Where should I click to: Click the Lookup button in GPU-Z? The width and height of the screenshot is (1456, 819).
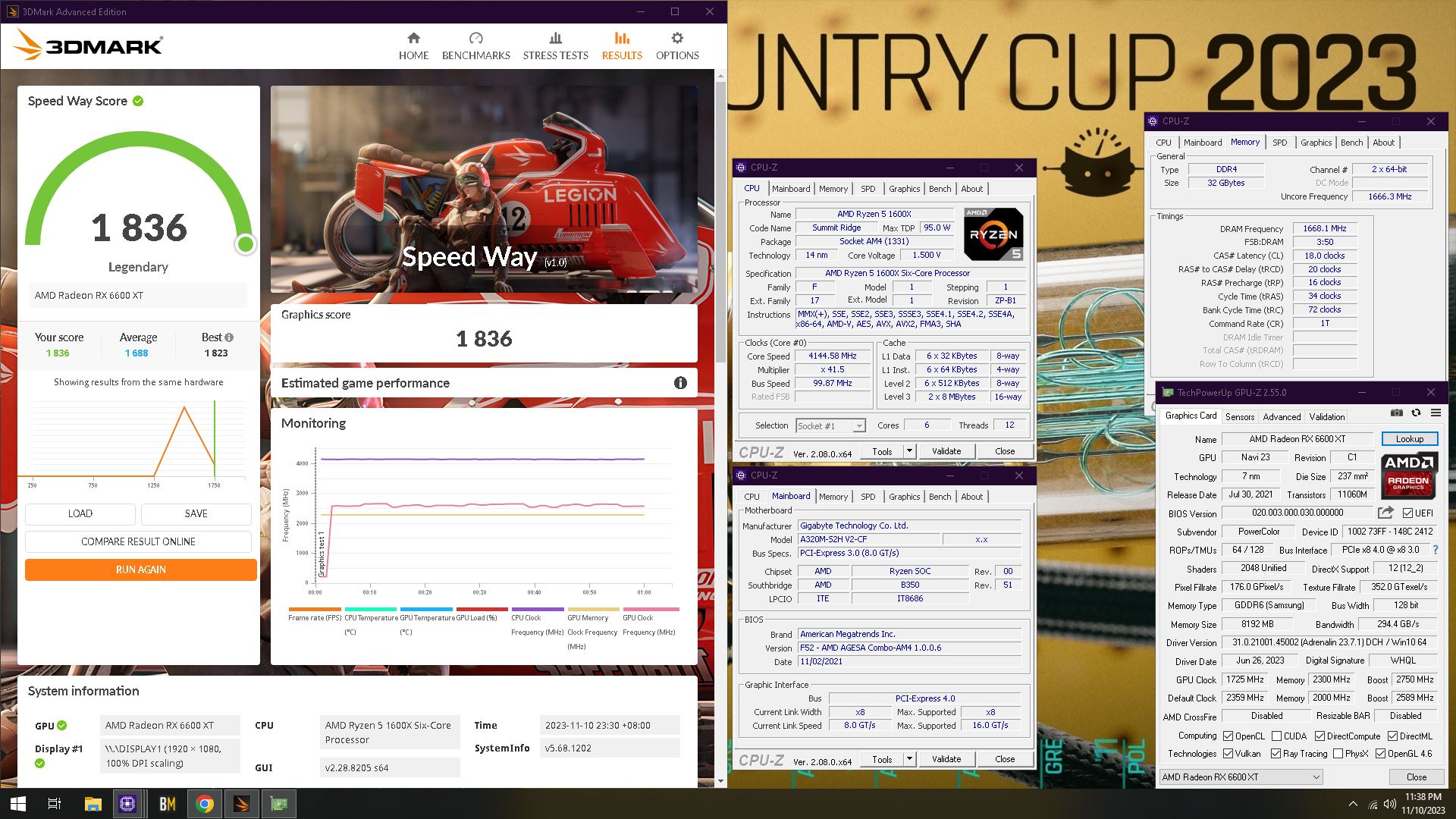click(1409, 439)
